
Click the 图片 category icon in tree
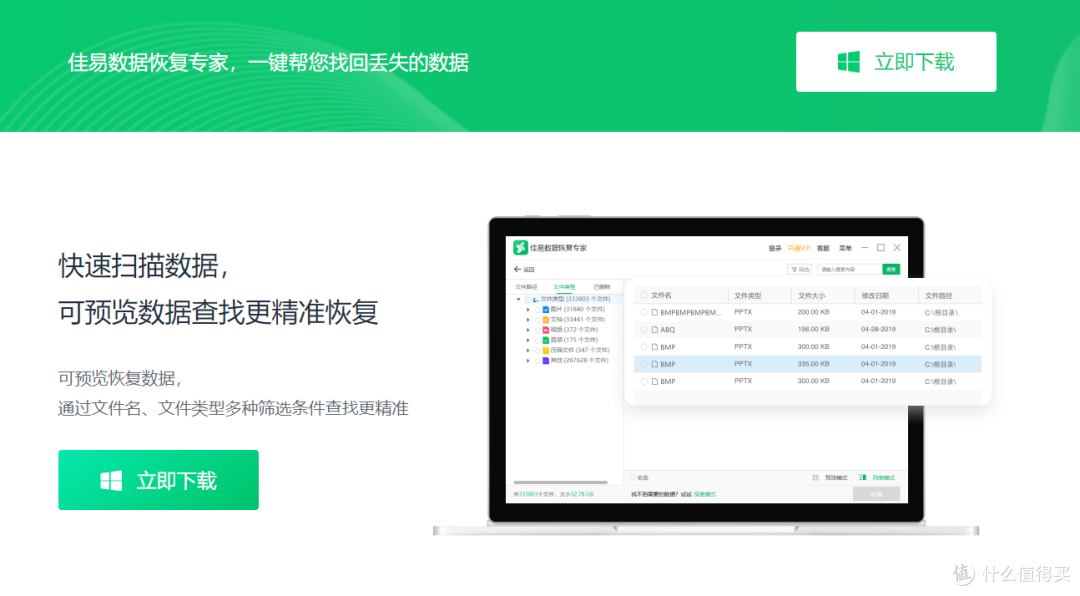[546, 309]
